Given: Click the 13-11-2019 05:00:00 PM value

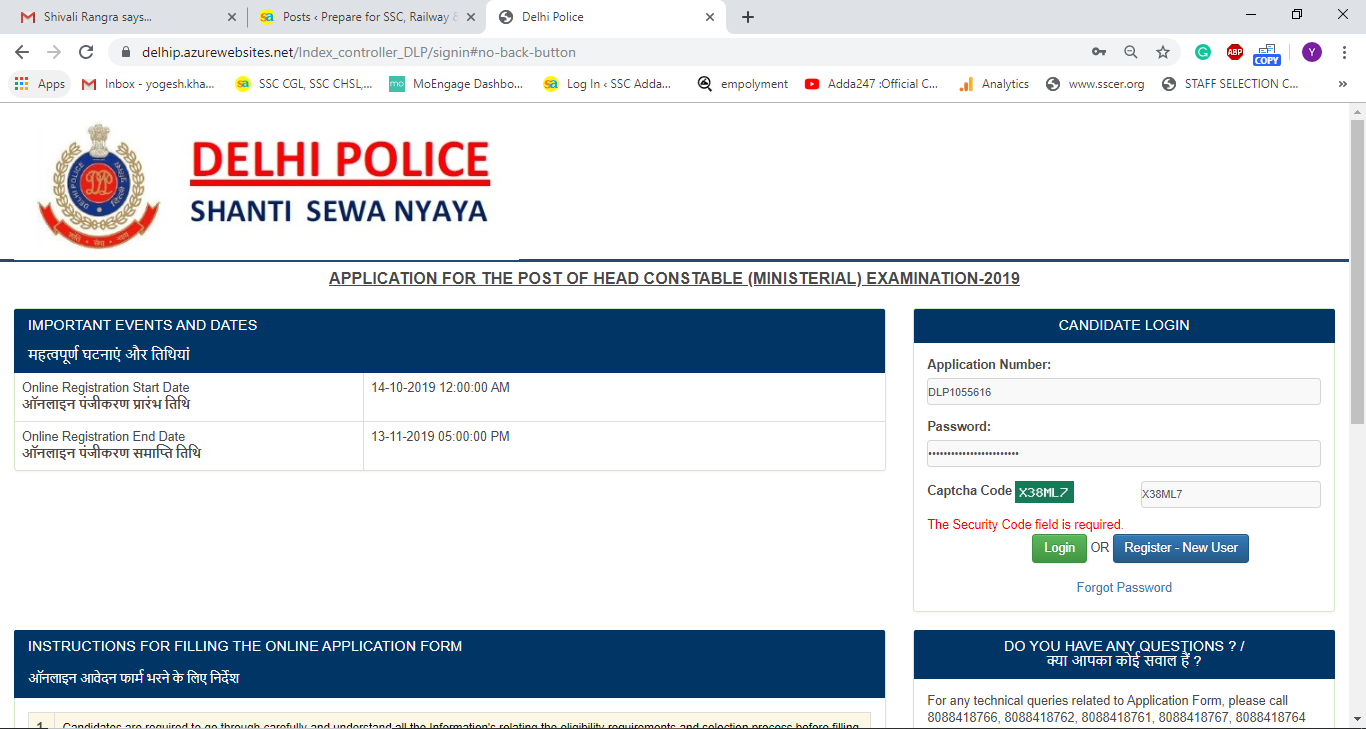Looking at the screenshot, I should [x=440, y=436].
